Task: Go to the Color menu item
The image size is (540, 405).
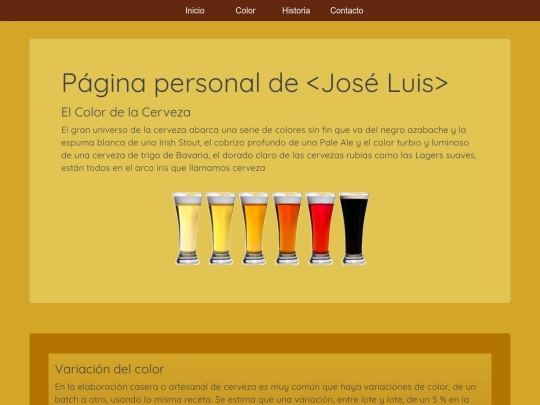Action: tap(245, 11)
